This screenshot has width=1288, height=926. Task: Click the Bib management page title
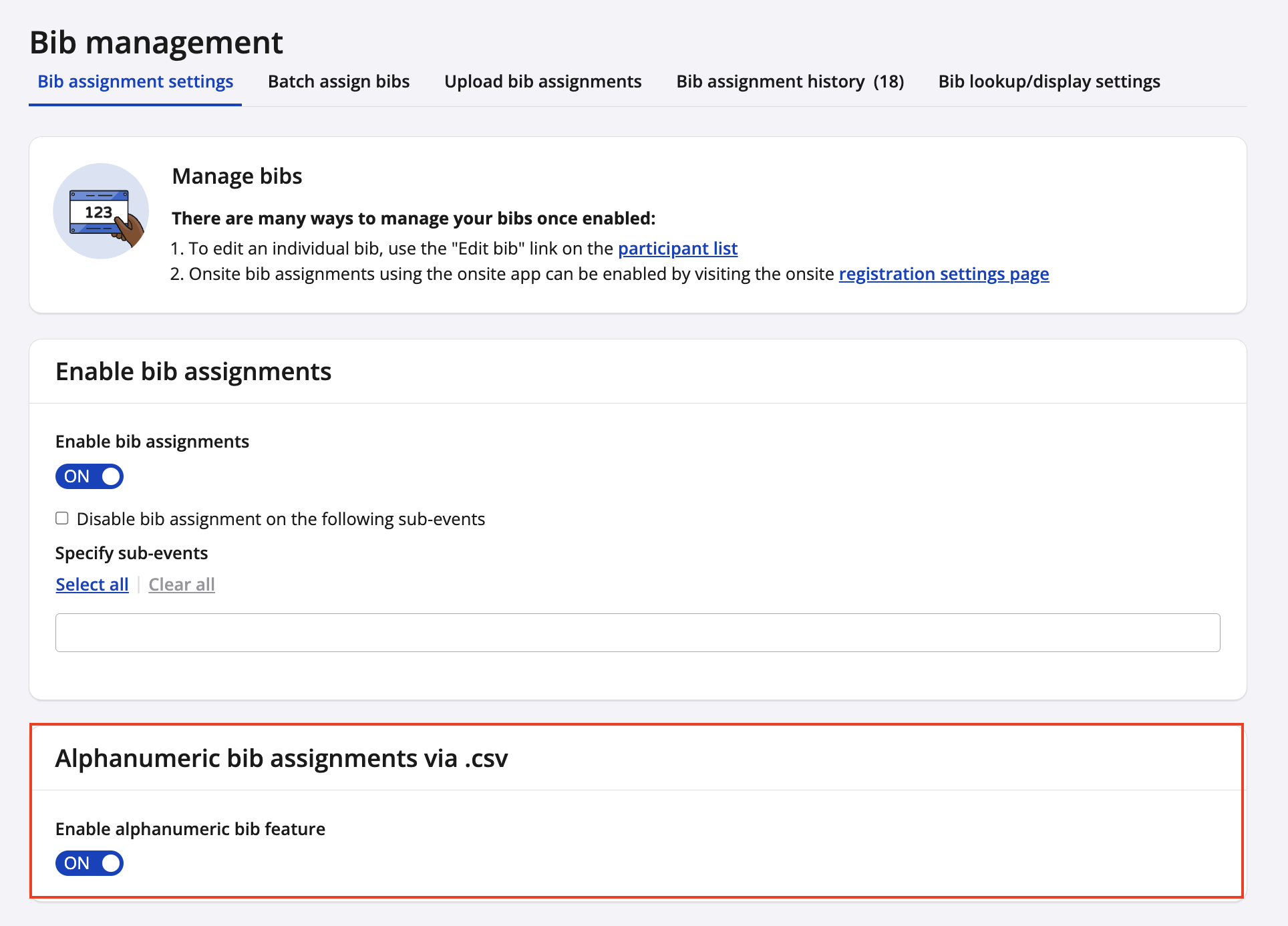pos(156,43)
